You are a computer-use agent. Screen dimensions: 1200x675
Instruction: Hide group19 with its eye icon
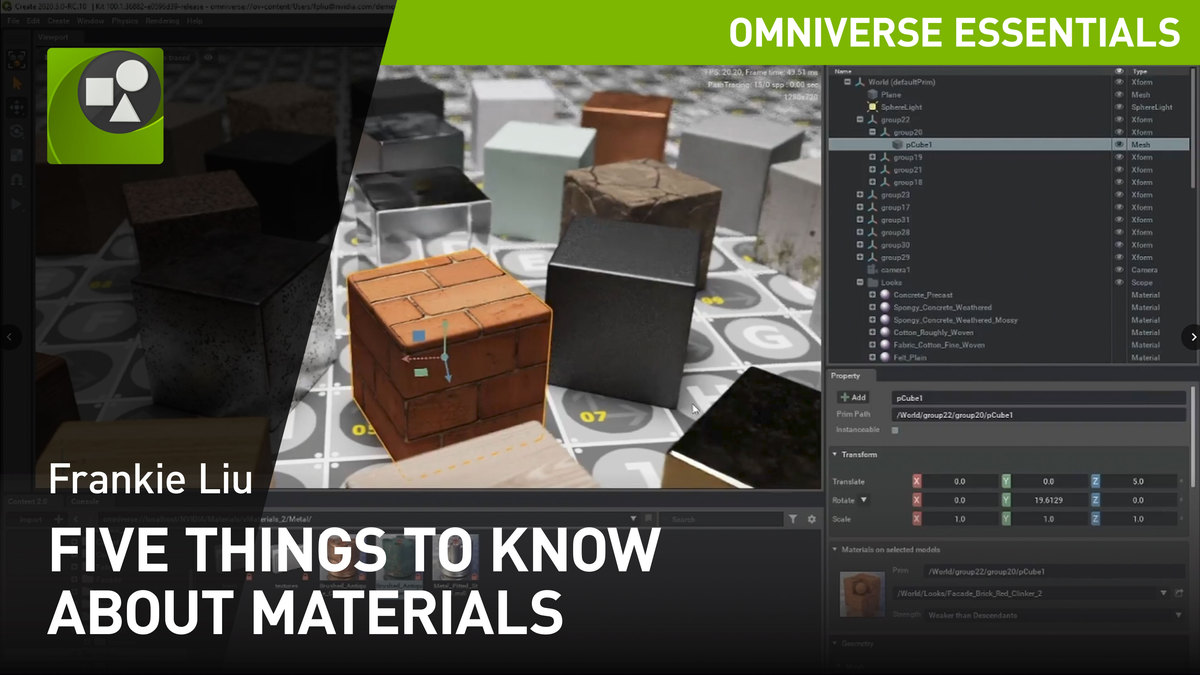[x=1119, y=157]
